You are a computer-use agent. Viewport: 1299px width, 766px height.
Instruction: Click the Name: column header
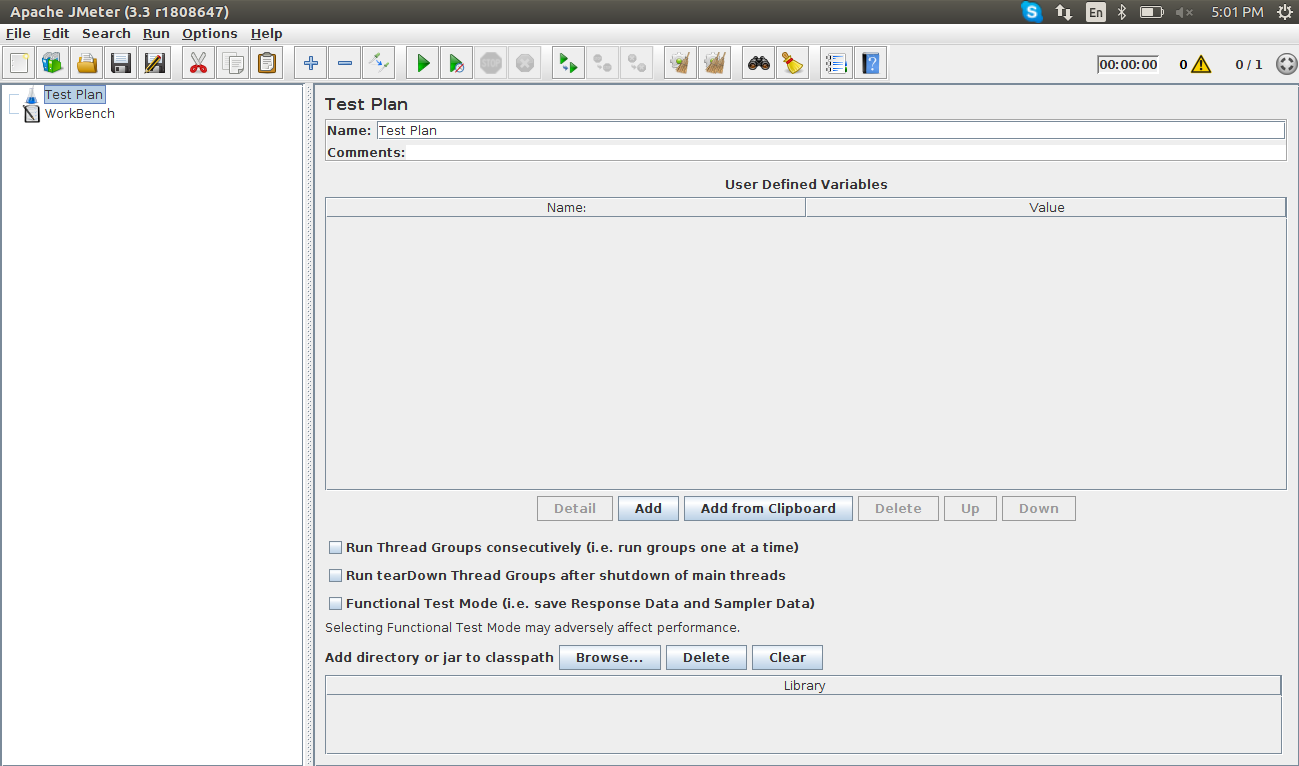point(566,208)
